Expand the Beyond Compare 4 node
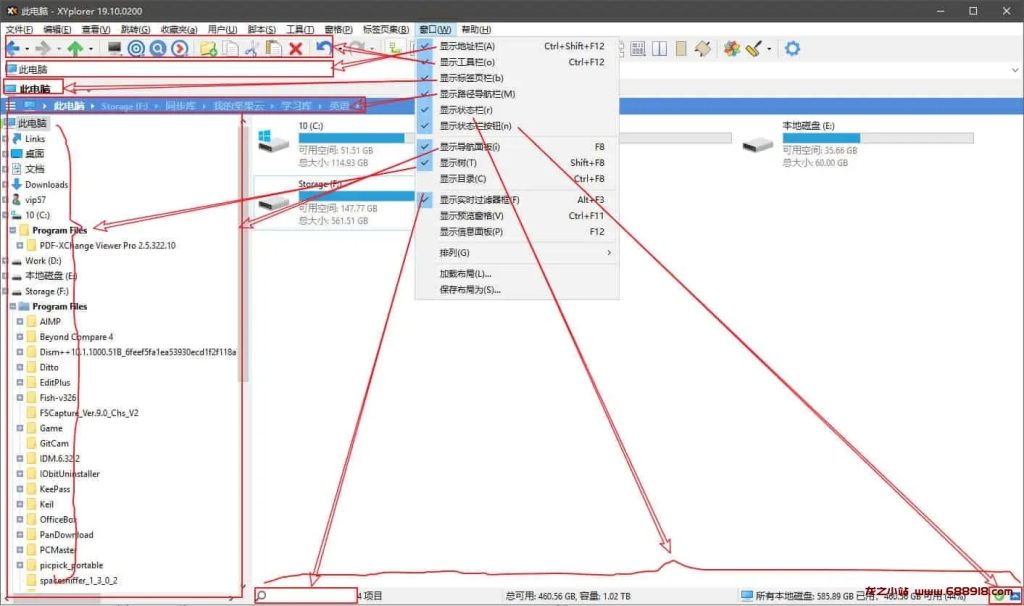This screenshot has width=1024, height=606. tap(20, 337)
